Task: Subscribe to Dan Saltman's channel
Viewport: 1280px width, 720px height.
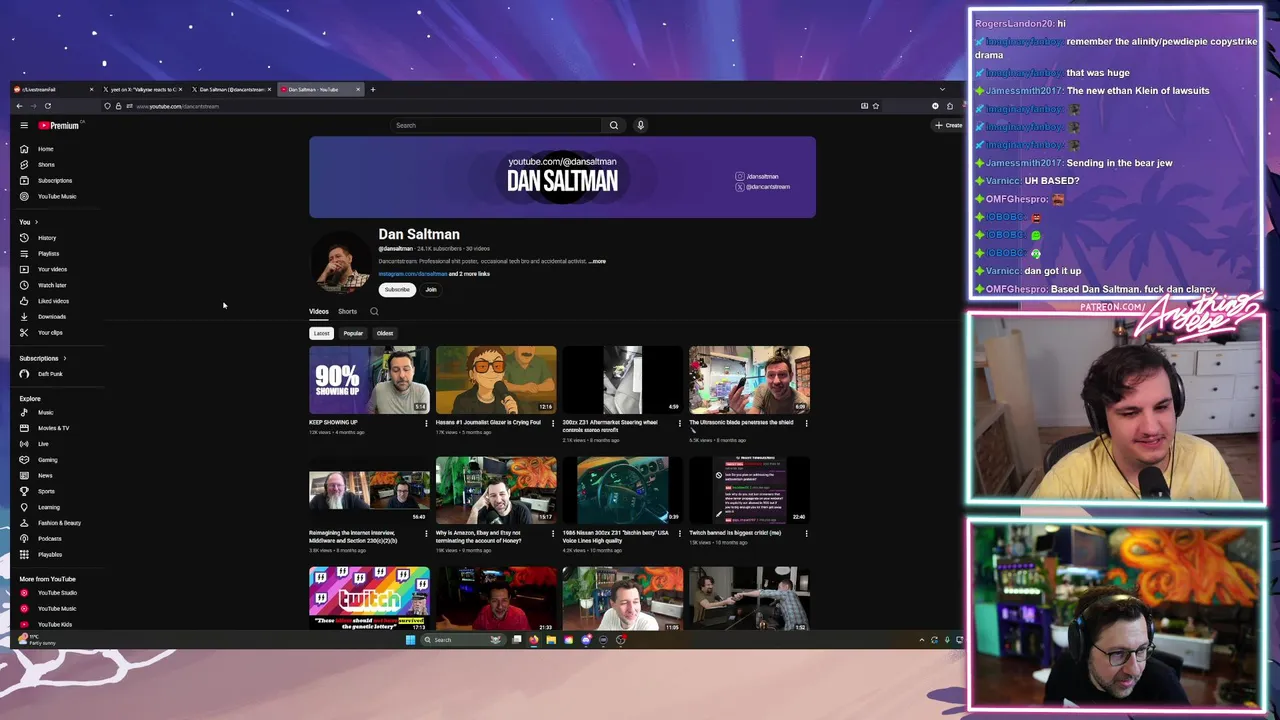Action: 397,290
